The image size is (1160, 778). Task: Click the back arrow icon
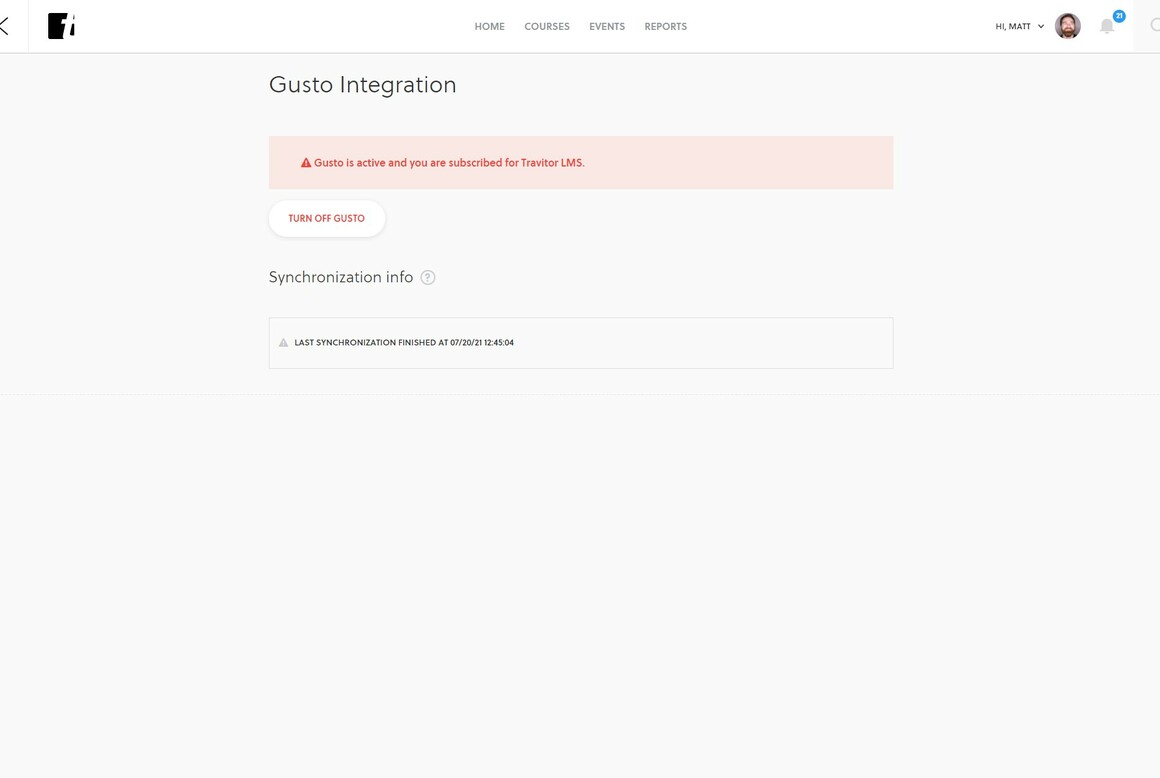[4, 27]
